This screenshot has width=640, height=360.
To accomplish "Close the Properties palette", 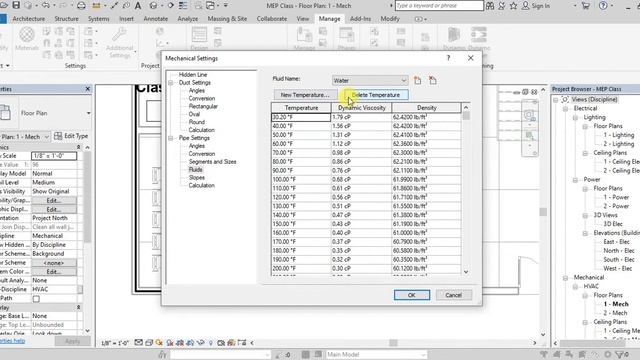I will point(88,89).
